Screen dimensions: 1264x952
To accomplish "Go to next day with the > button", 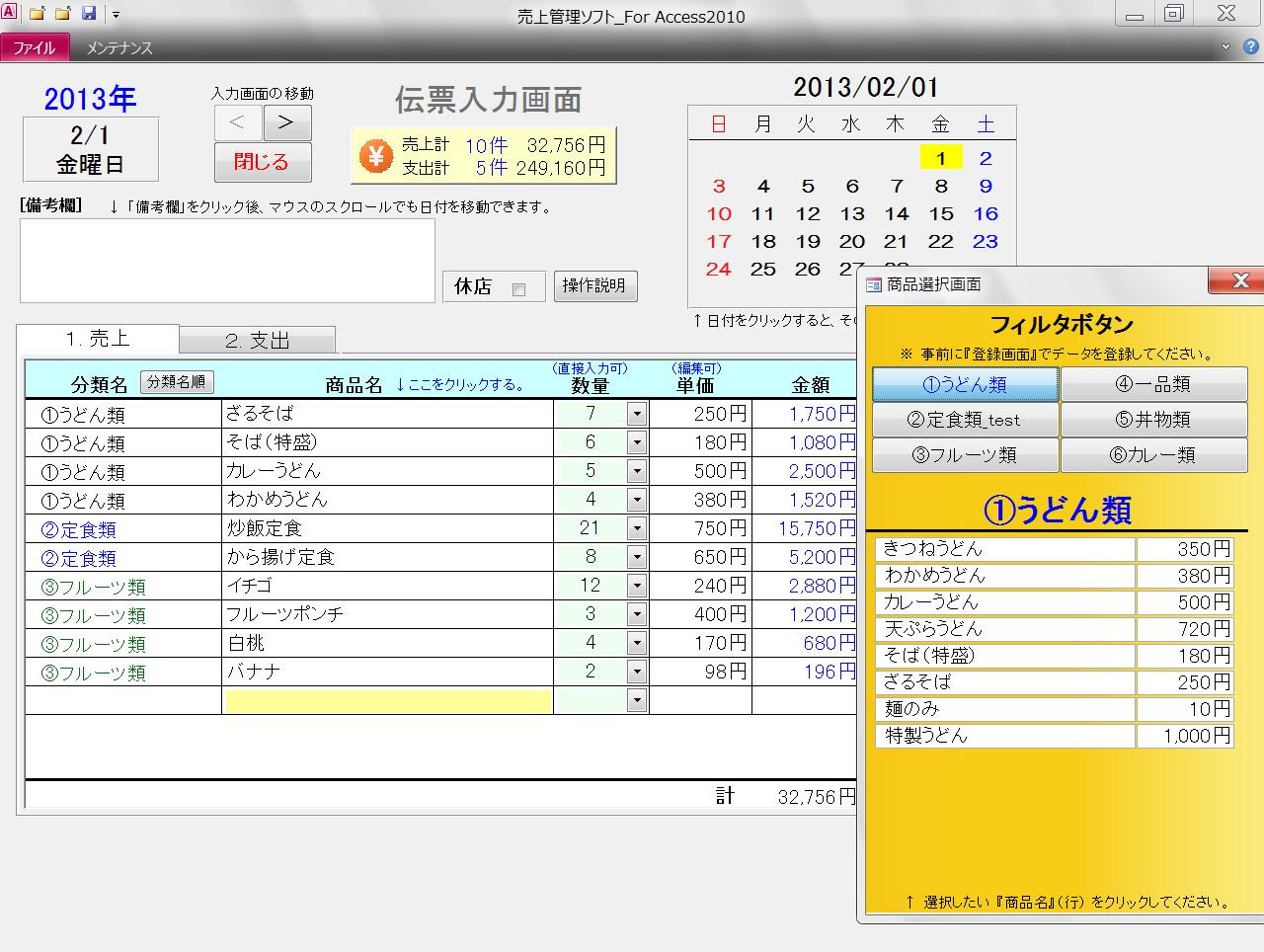I will pos(286,122).
